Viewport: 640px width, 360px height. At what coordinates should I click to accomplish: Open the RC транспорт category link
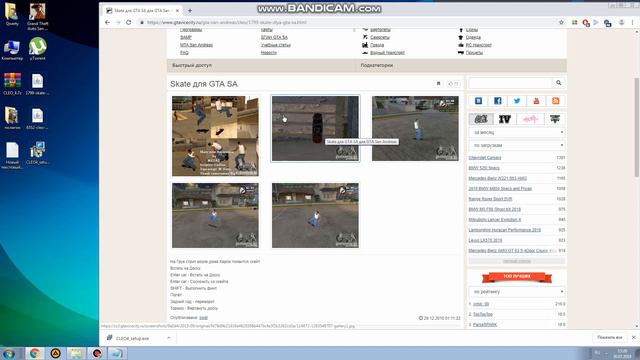pos(478,45)
